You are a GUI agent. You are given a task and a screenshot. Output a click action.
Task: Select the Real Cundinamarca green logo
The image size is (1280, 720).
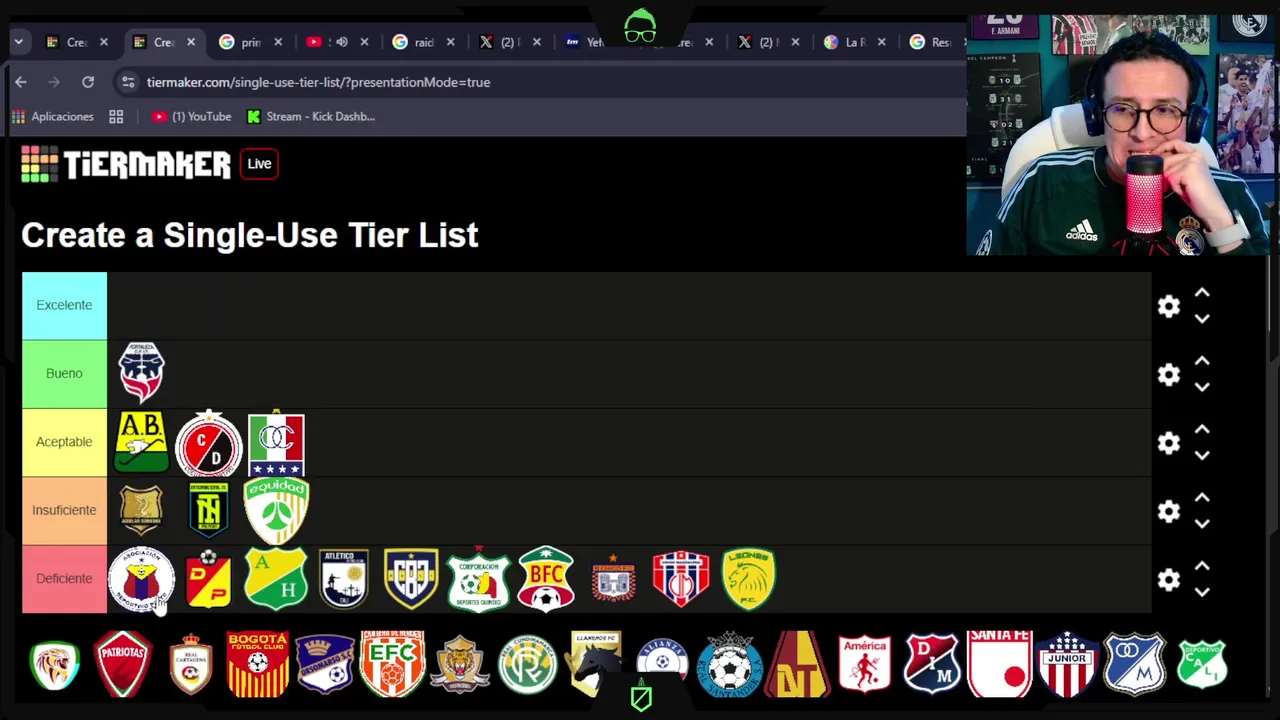click(528, 664)
